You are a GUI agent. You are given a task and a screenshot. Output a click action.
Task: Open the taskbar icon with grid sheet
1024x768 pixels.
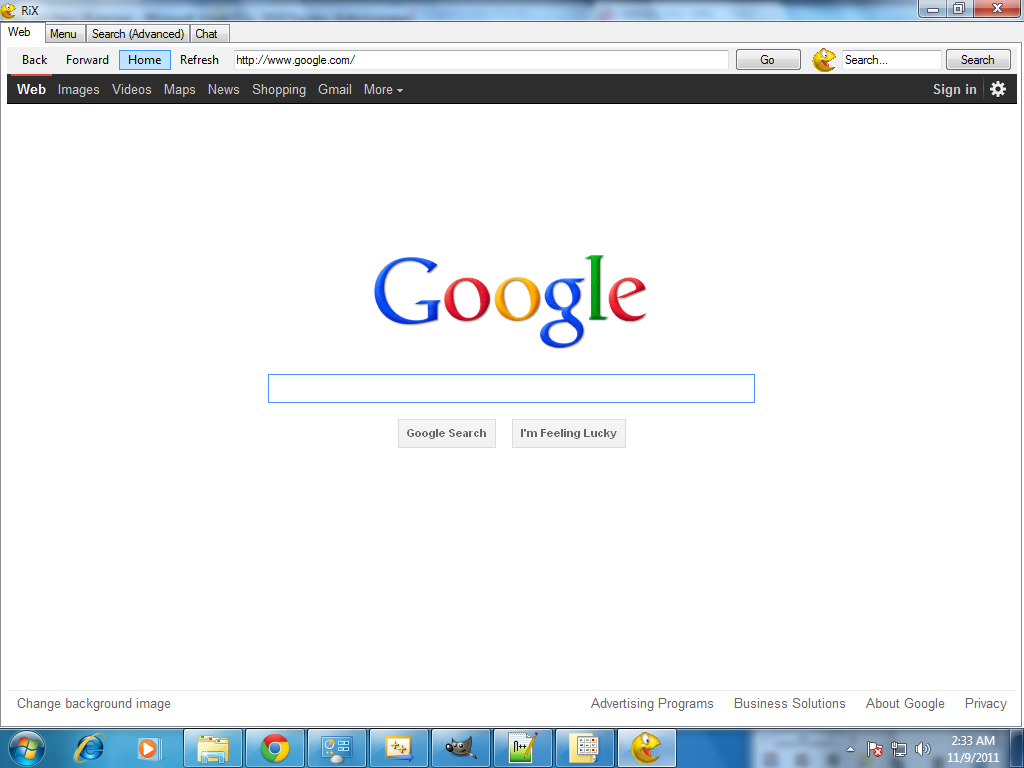(x=585, y=748)
